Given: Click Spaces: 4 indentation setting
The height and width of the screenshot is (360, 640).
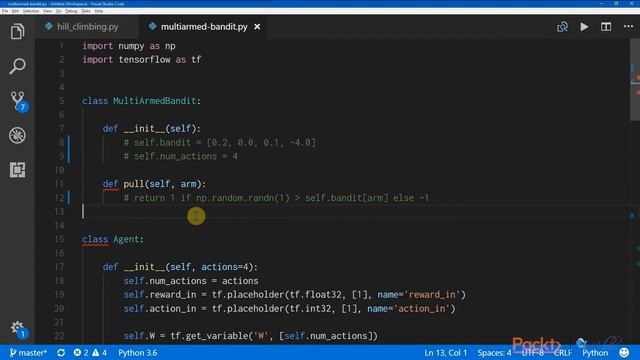Looking at the screenshot, I should [494, 353].
